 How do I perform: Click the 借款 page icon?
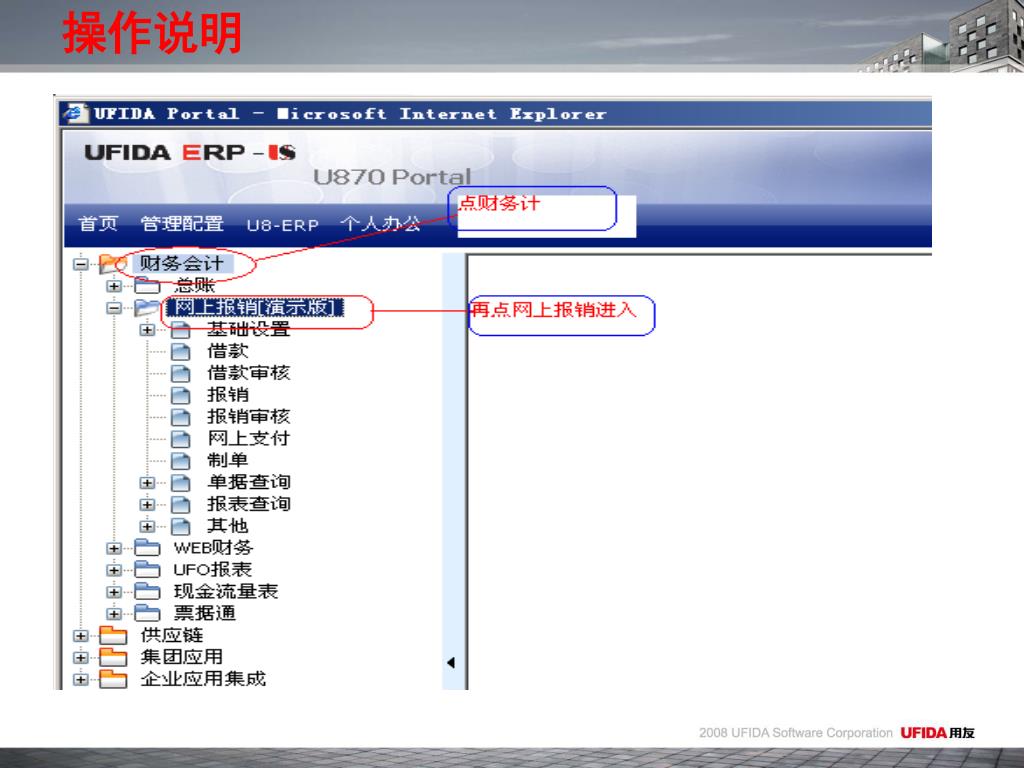(180, 352)
